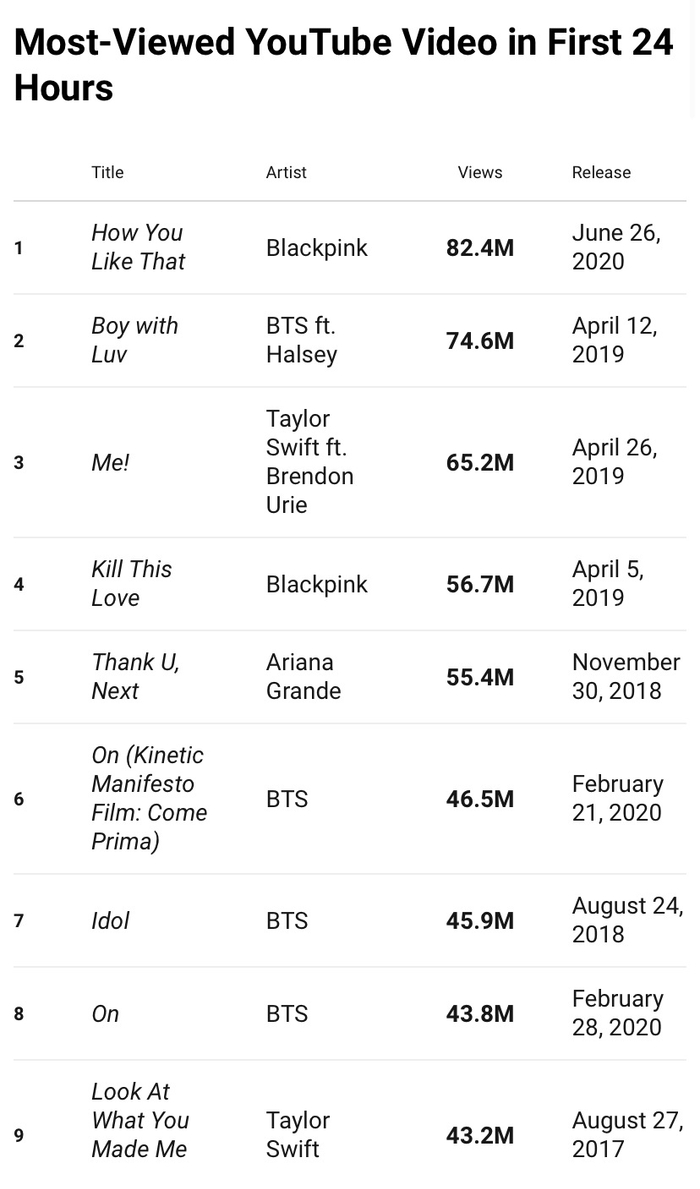Screen dimensions: 700x1189
Task: Click the Release column header
Action: (x=601, y=172)
